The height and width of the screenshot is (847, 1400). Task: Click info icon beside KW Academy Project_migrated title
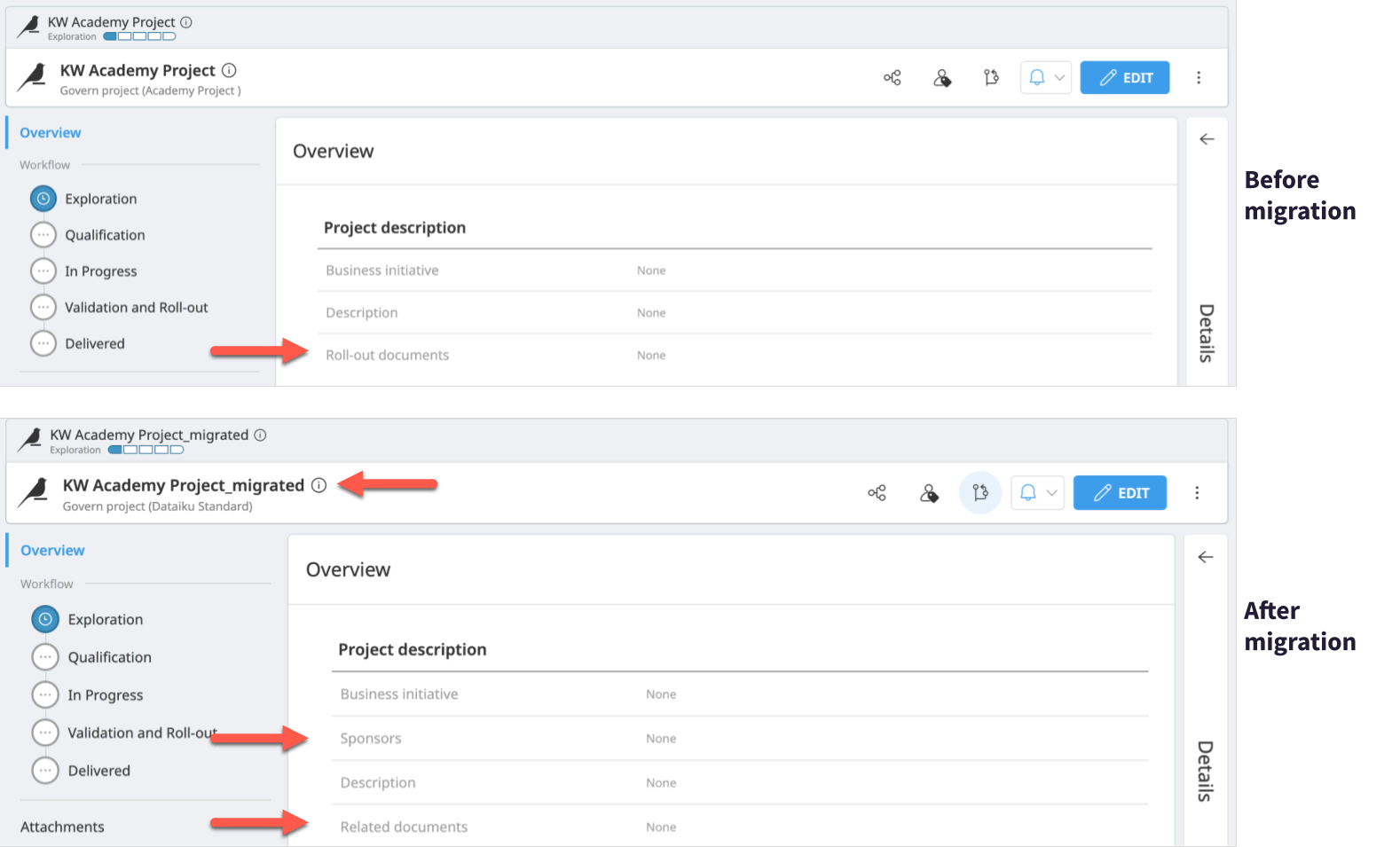319,485
